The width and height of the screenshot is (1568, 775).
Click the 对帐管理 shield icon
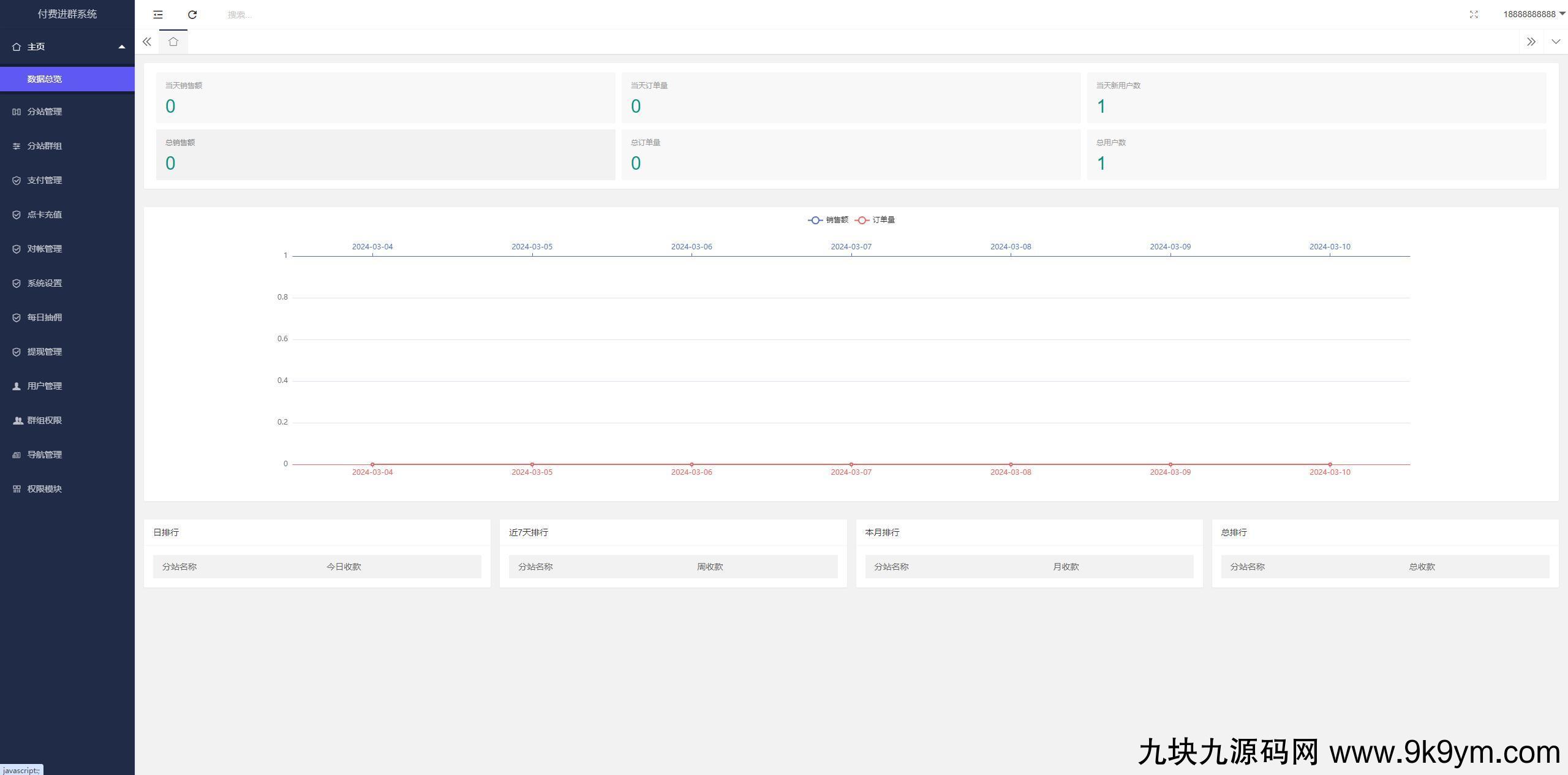pos(17,249)
